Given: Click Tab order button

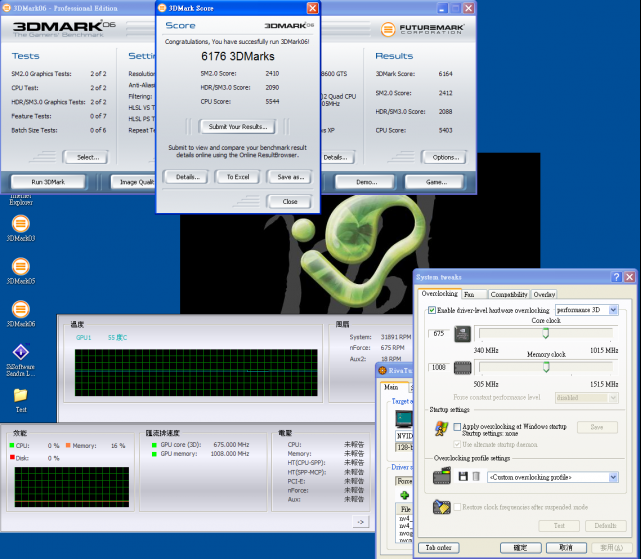Looking at the screenshot, I should pos(439,548).
